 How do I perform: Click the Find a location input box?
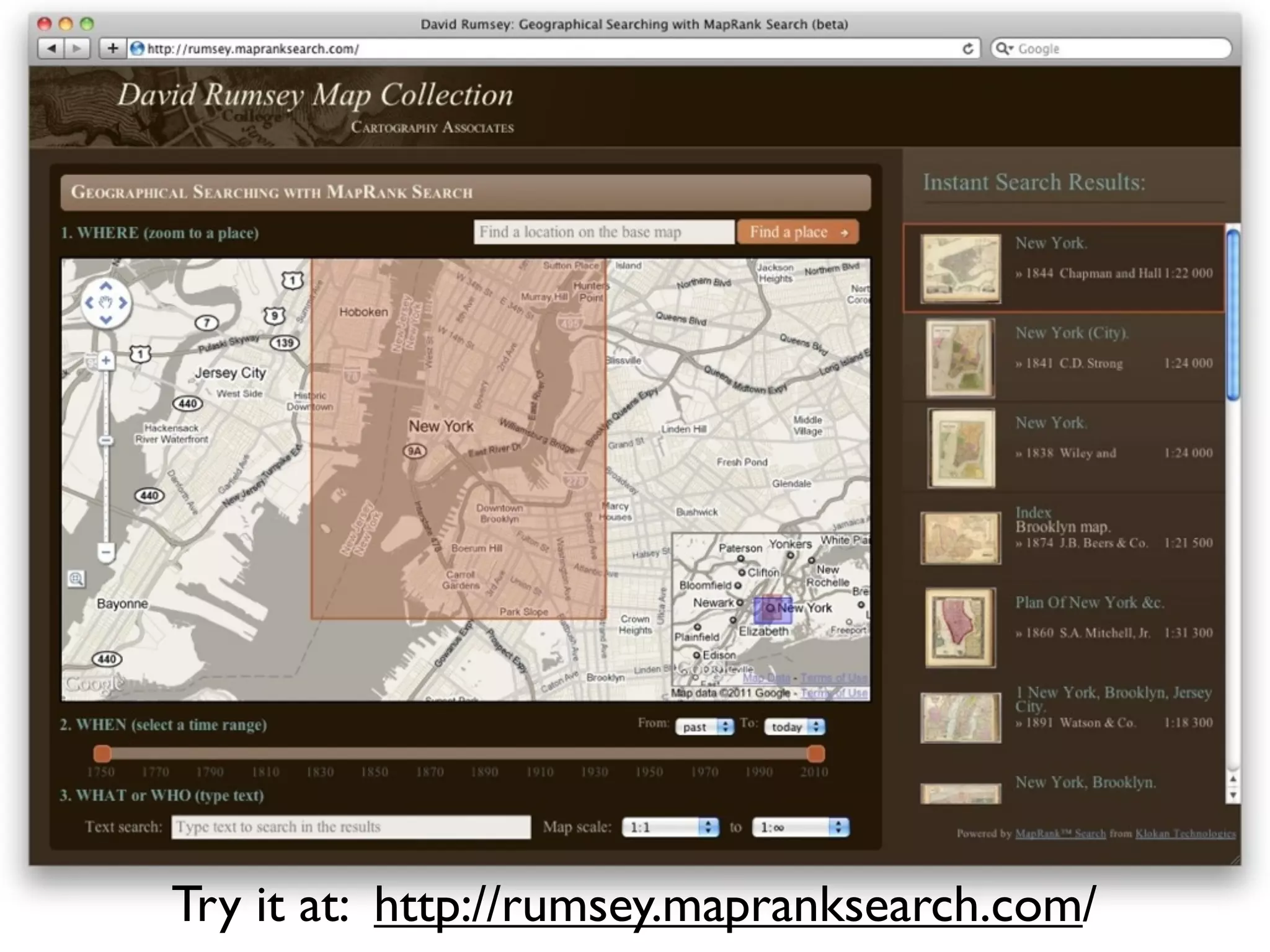tap(604, 232)
